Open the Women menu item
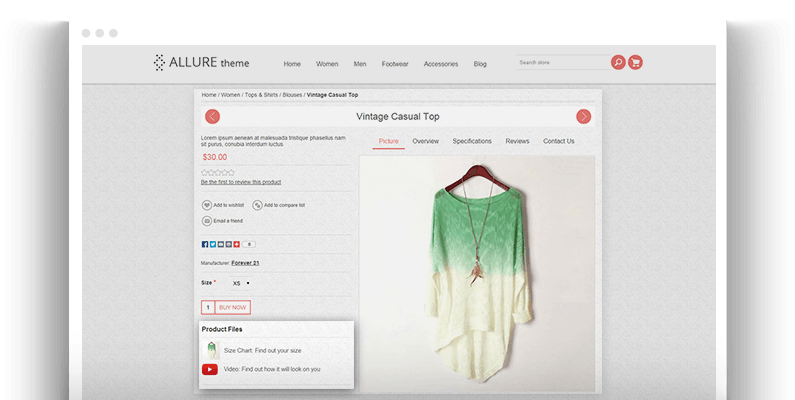The height and width of the screenshot is (400, 795). (327, 64)
